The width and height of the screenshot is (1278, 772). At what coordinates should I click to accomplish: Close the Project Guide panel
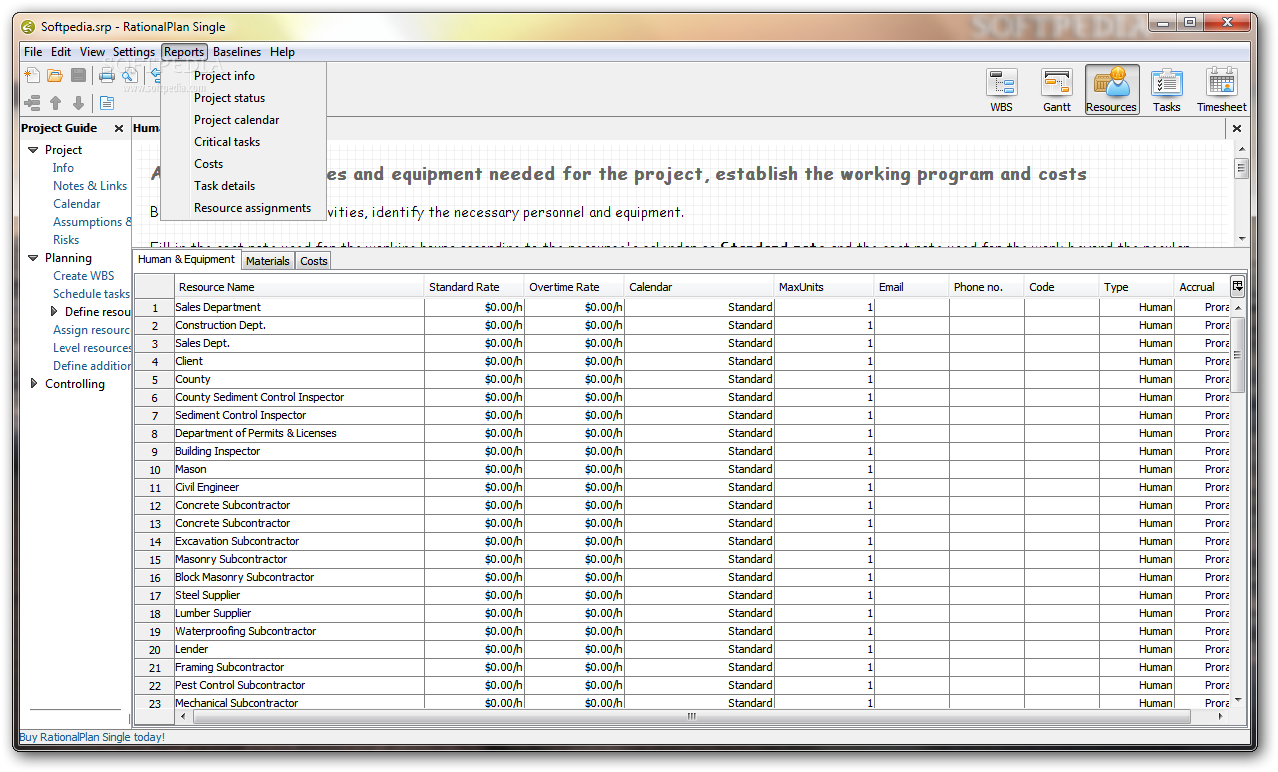(119, 128)
